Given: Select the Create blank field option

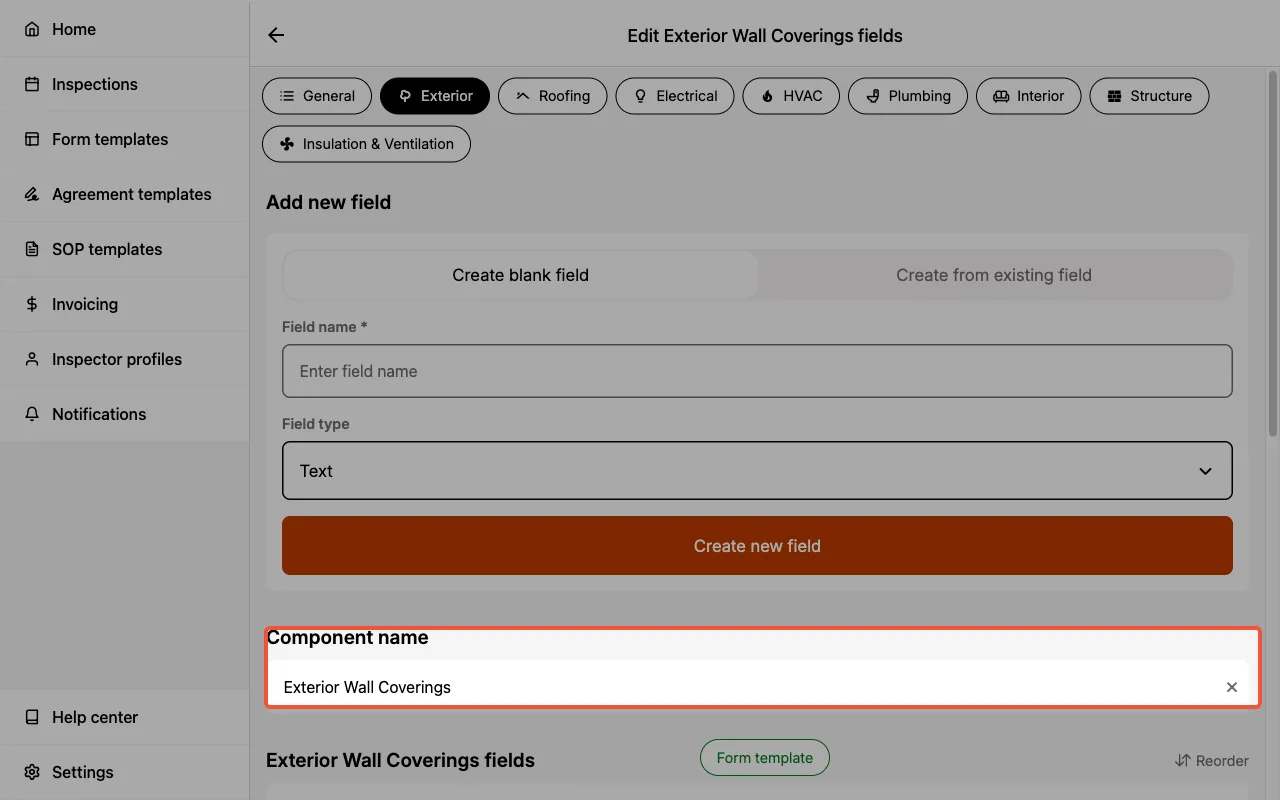Looking at the screenshot, I should [519, 275].
